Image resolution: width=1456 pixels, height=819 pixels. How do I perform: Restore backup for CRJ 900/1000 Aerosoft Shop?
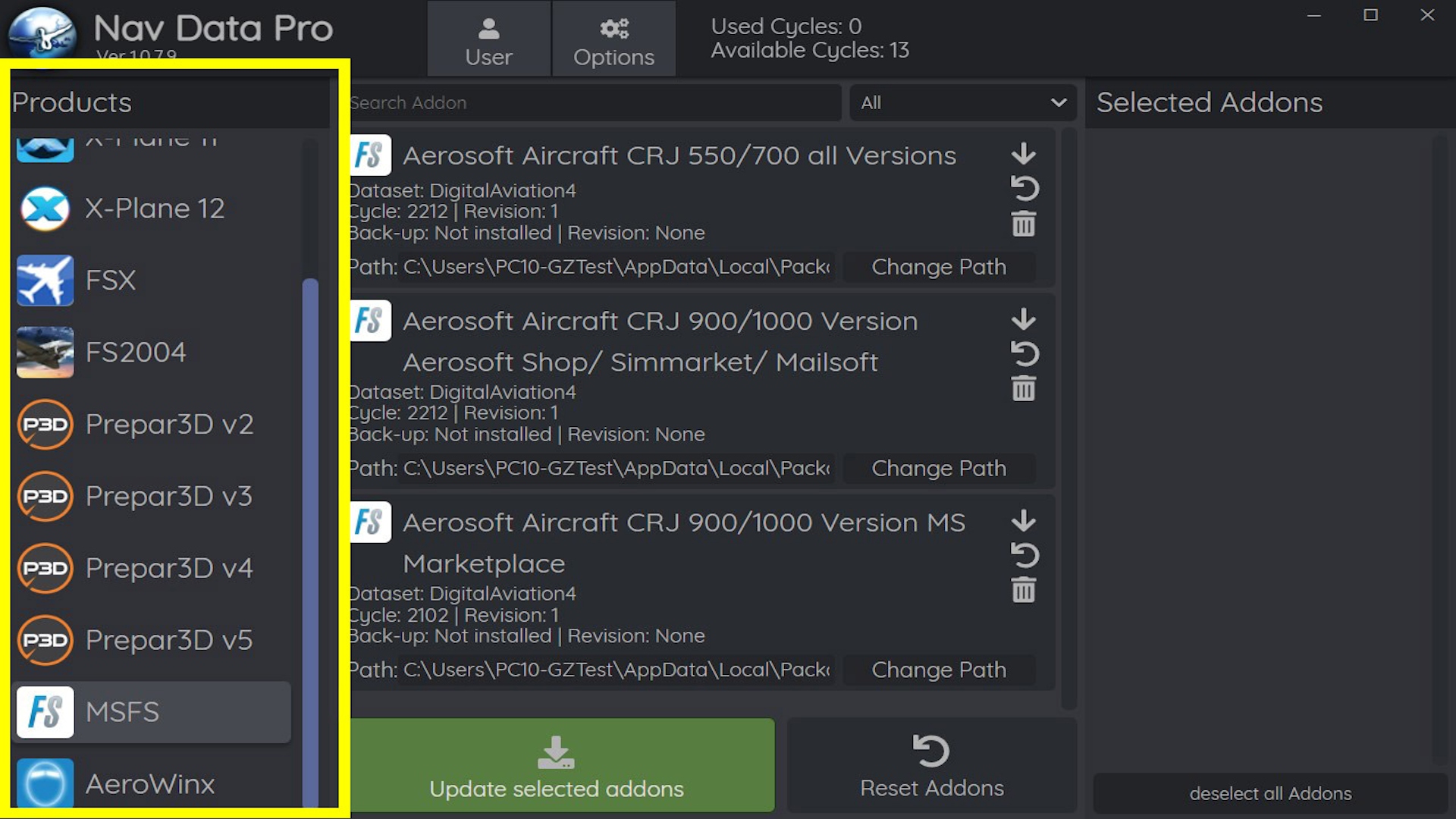pyautogui.click(x=1025, y=353)
